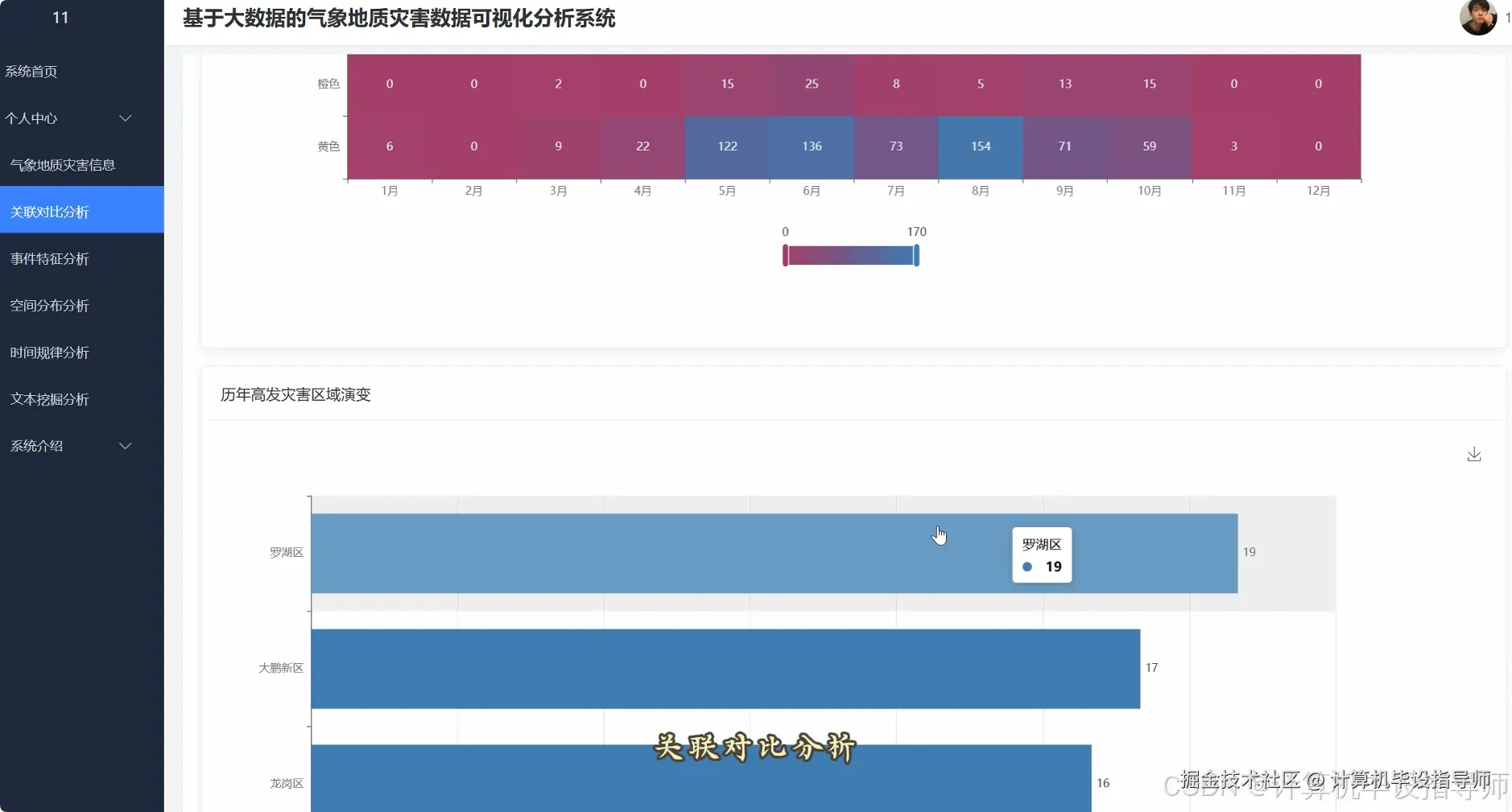
Task: Click the 罗湖区 tooltip popup on the chart
Action: [x=1041, y=554]
